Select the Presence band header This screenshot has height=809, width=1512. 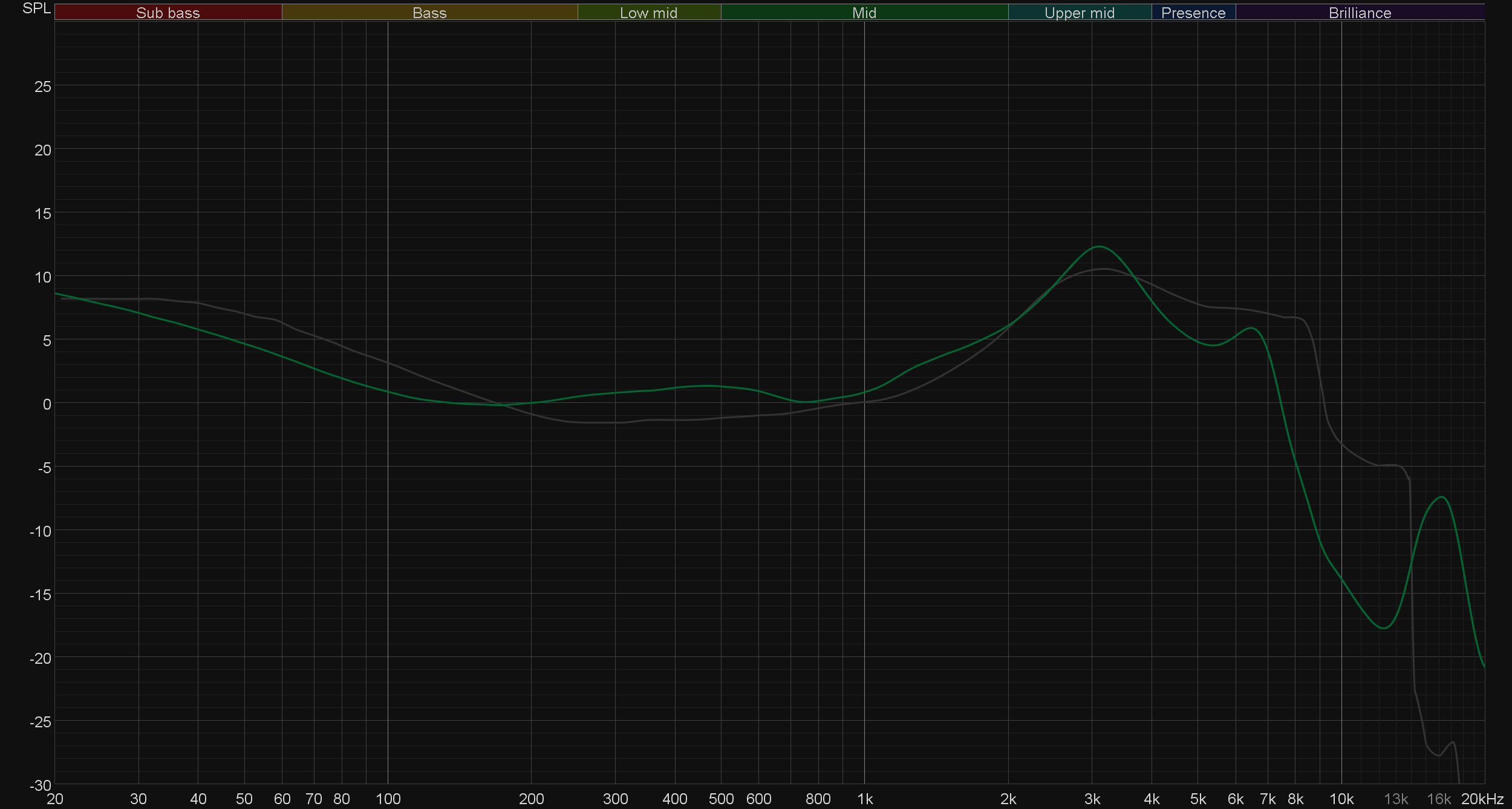[x=1193, y=13]
